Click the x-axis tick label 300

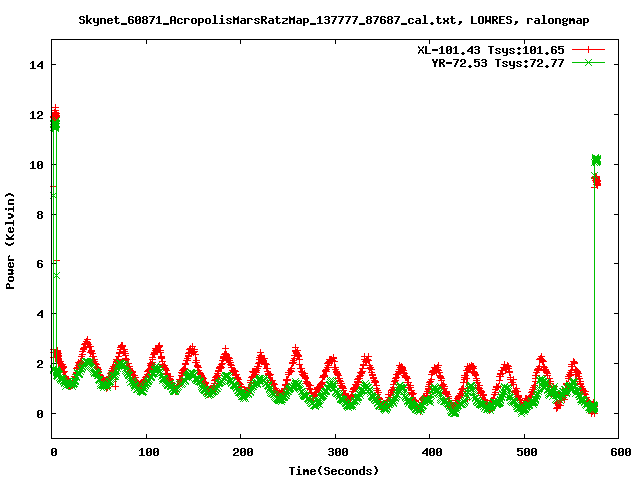coord(337,452)
